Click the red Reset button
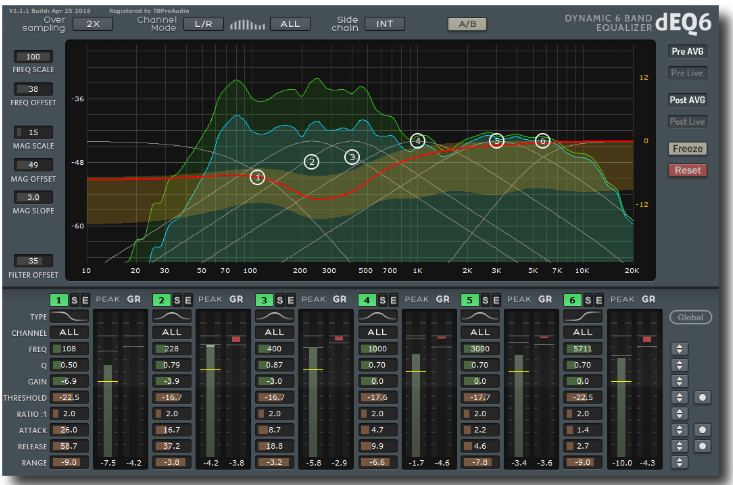 (688, 170)
